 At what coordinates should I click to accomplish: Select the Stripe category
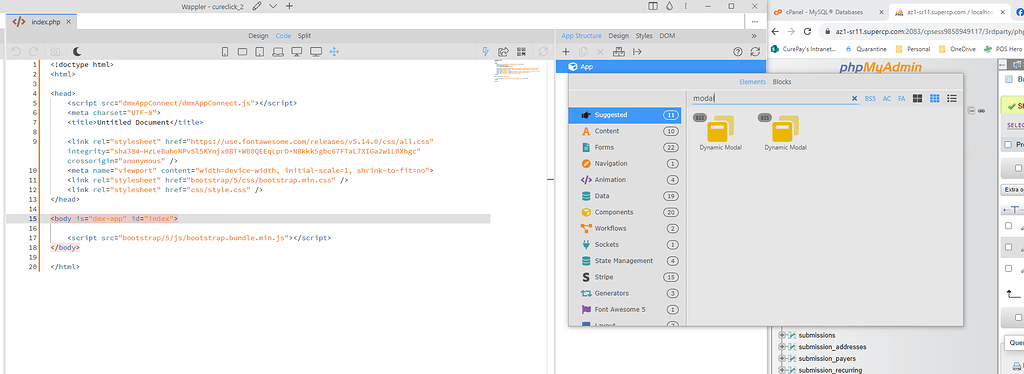(624, 277)
